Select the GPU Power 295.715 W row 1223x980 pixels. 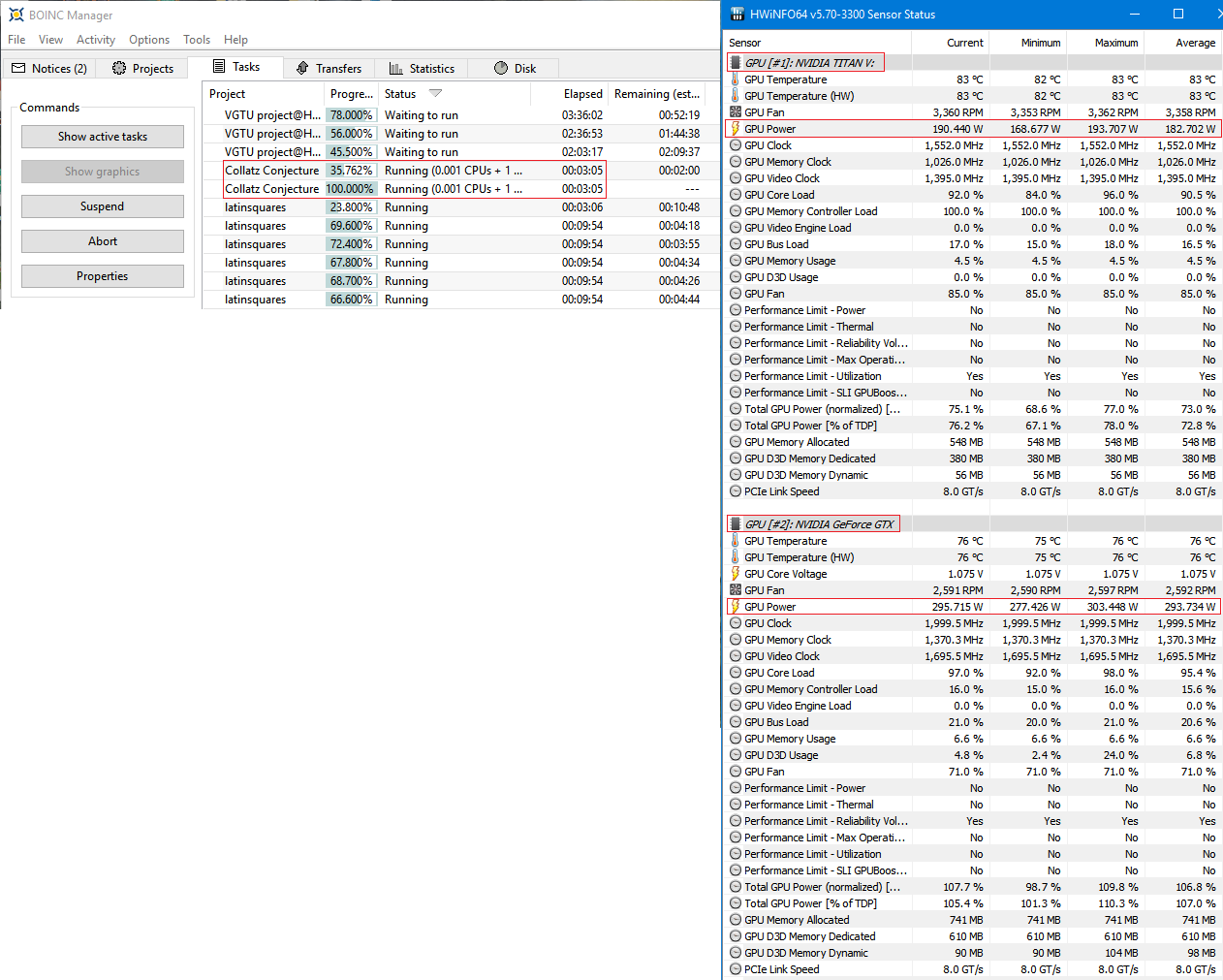click(973, 607)
